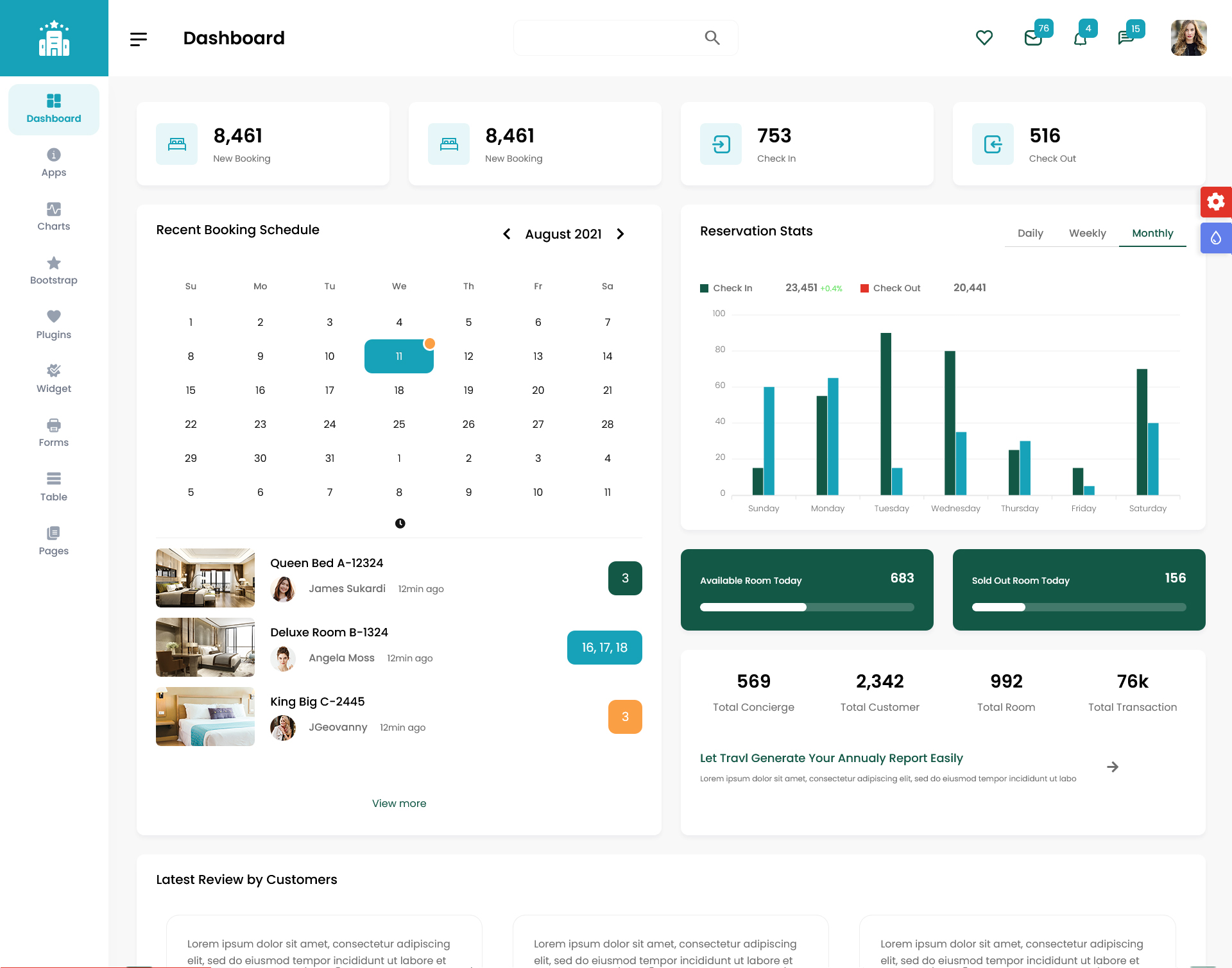Click the Queen Bed room thumbnail
This screenshot has height=968, width=1232.
pyautogui.click(x=205, y=578)
